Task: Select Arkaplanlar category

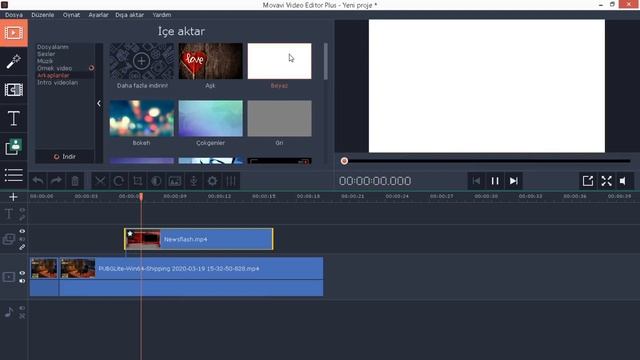Action: click(x=53, y=76)
